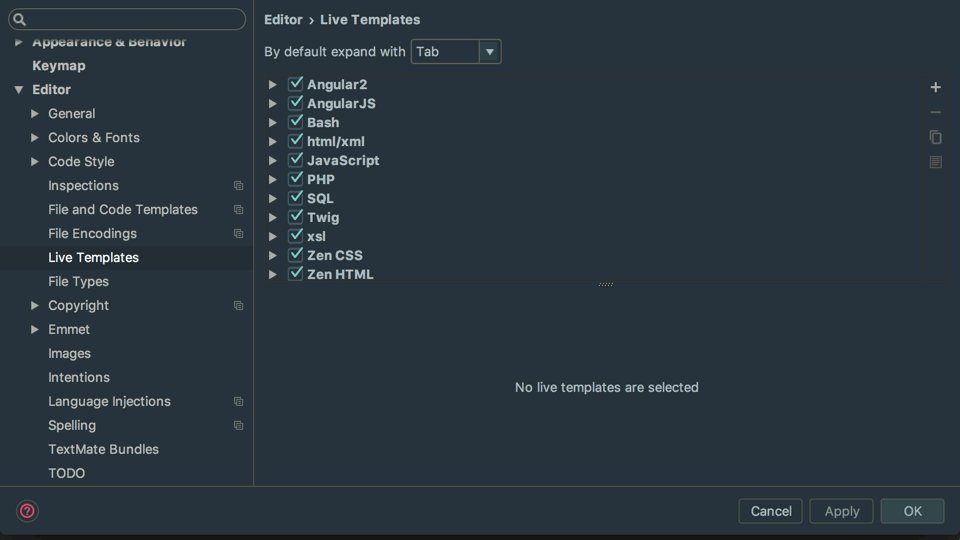Click the duplicate template copy icon

click(x=935, y=137)
